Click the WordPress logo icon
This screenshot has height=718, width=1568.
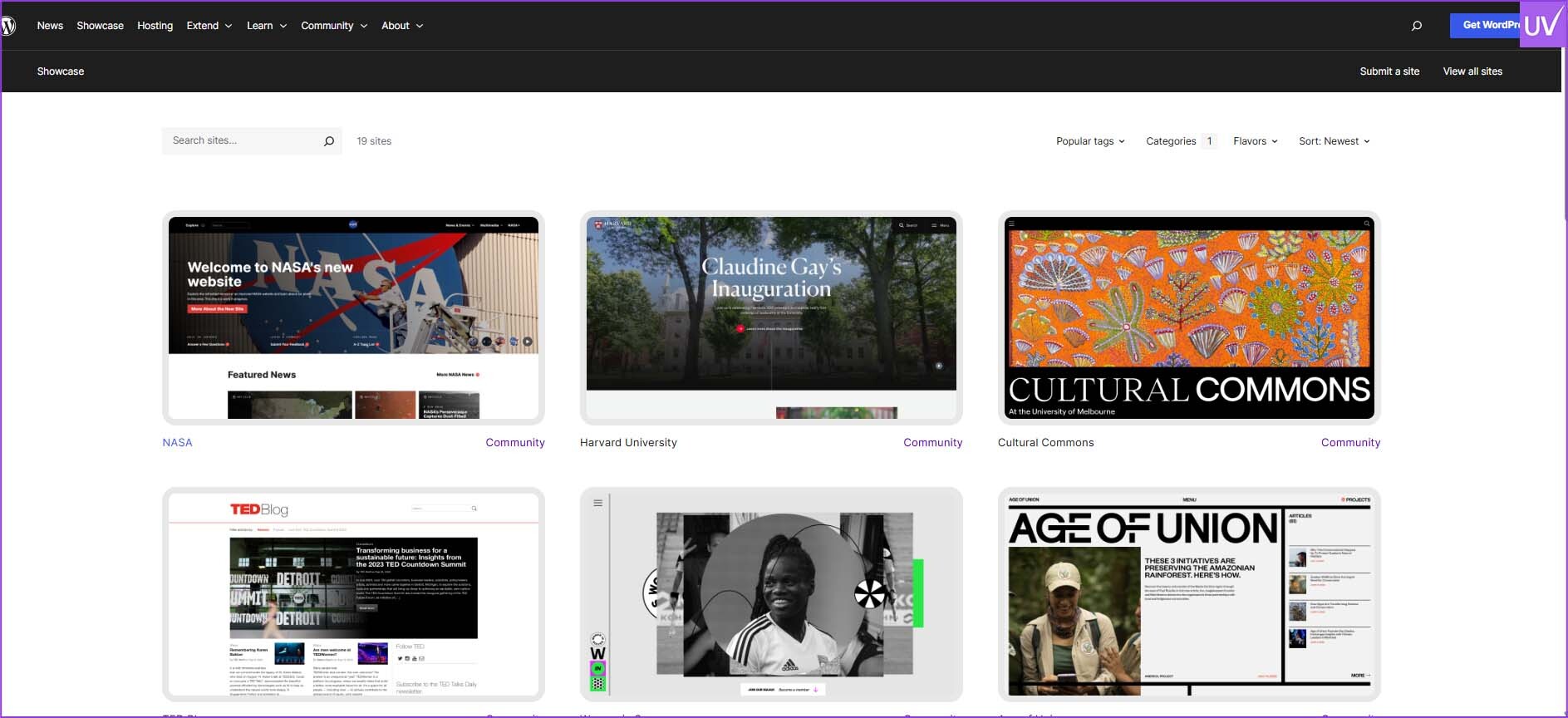(x=8, y=26)
